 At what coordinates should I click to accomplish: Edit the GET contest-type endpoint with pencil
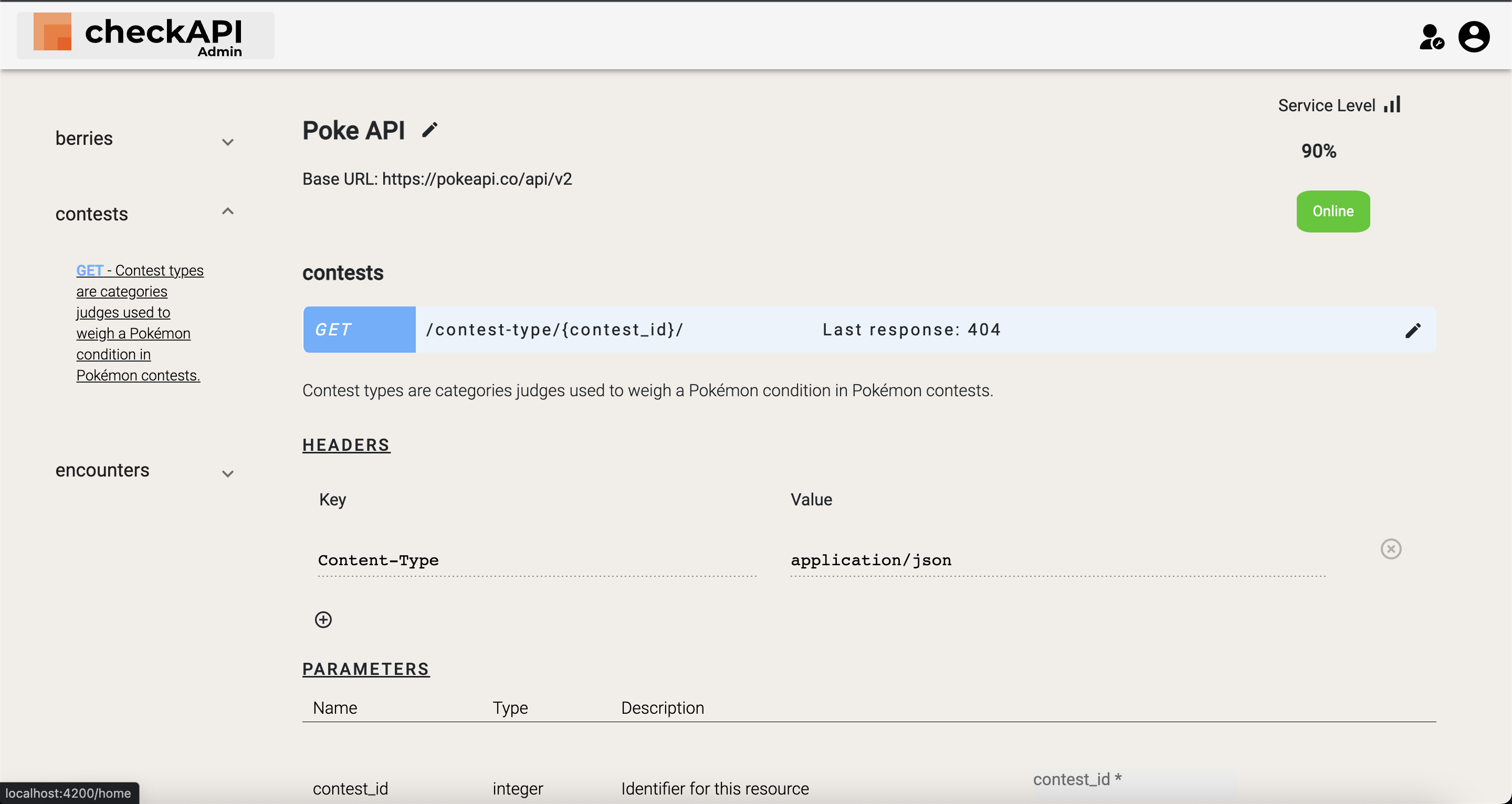(x=1413, y=331)
